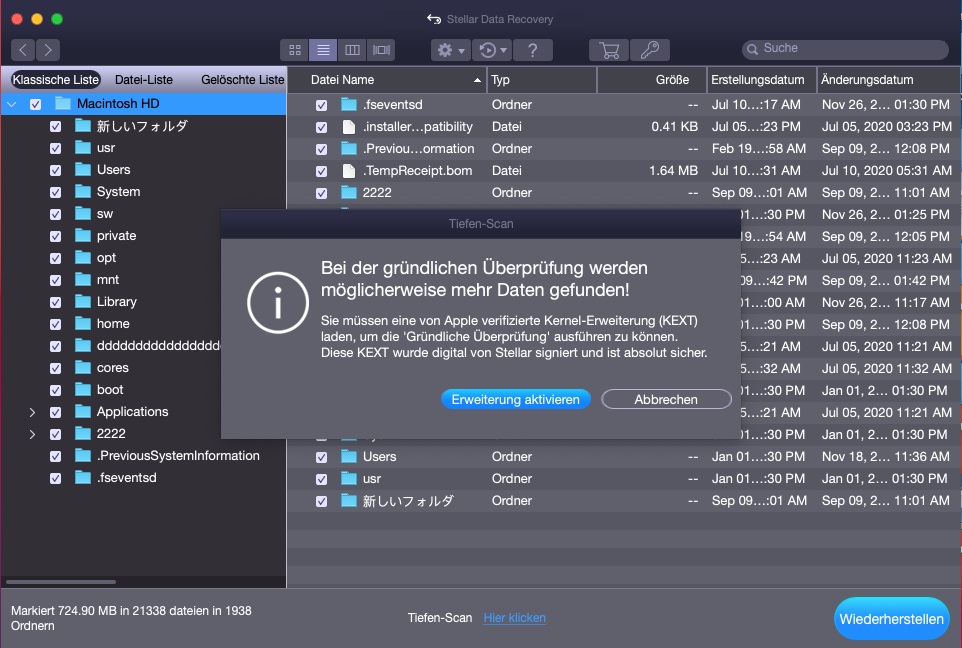Click the cores folder icon in tree
This screenshot has width=962, height=648.
pyautogui.click(x=83, y=368)
